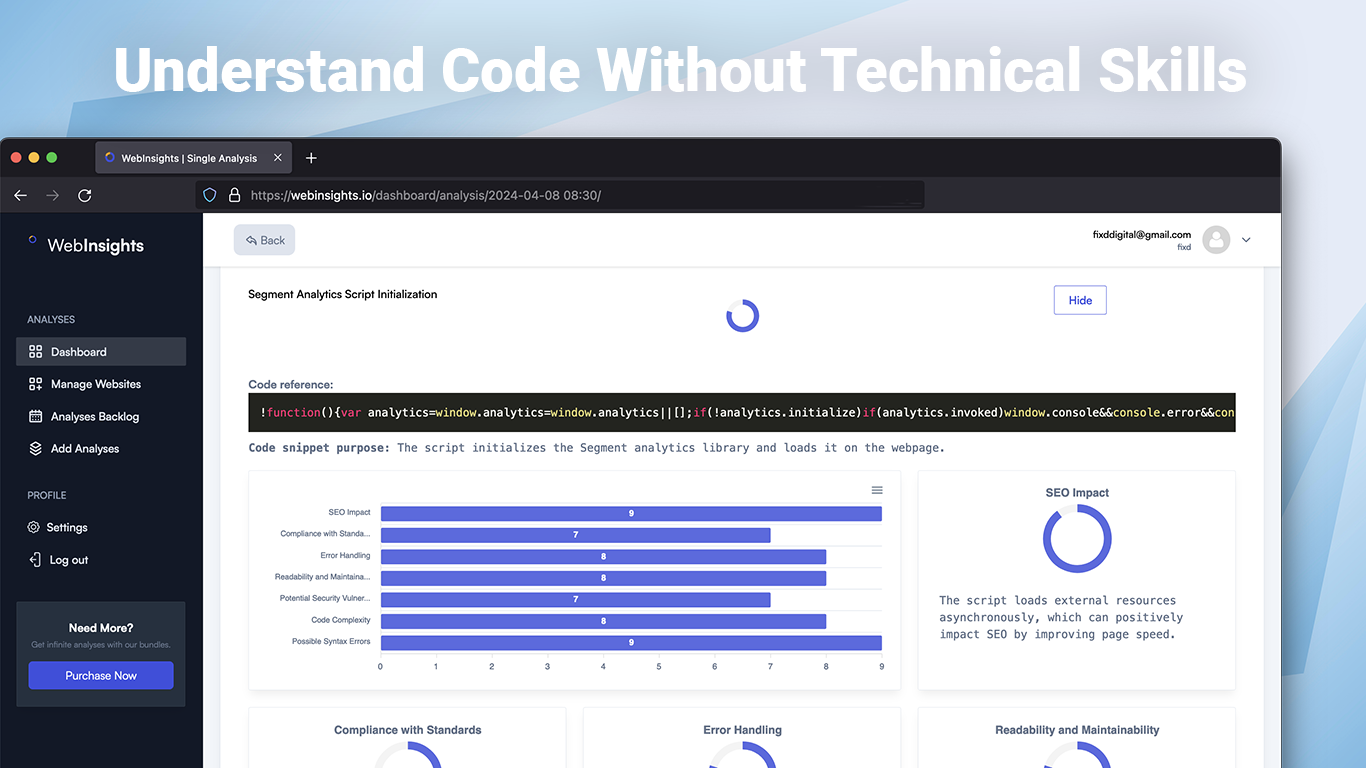
Task: Click the URL address field
Action: pos(560,195)
